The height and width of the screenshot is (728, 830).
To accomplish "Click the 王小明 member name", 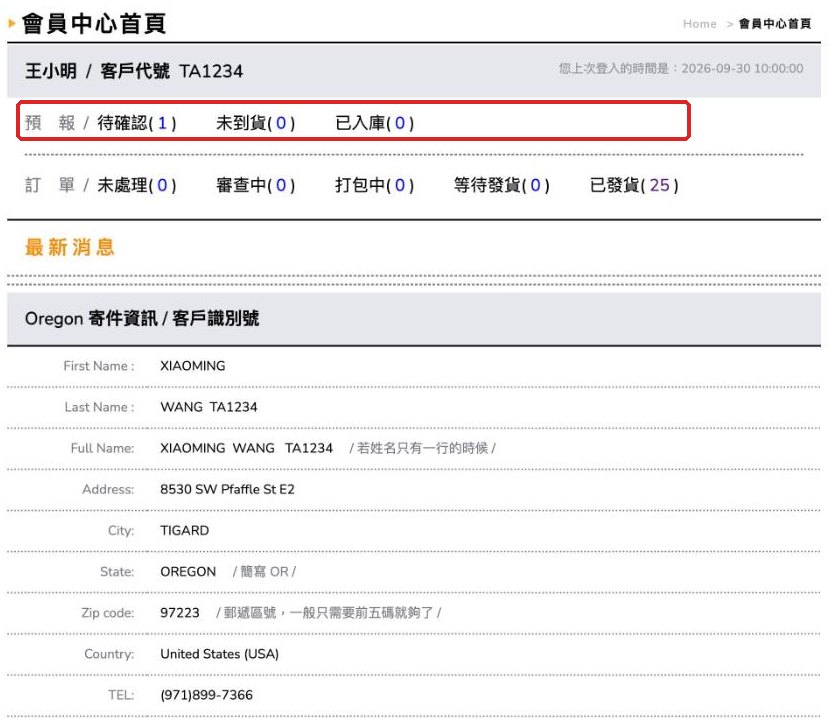I will coord(51,71).
